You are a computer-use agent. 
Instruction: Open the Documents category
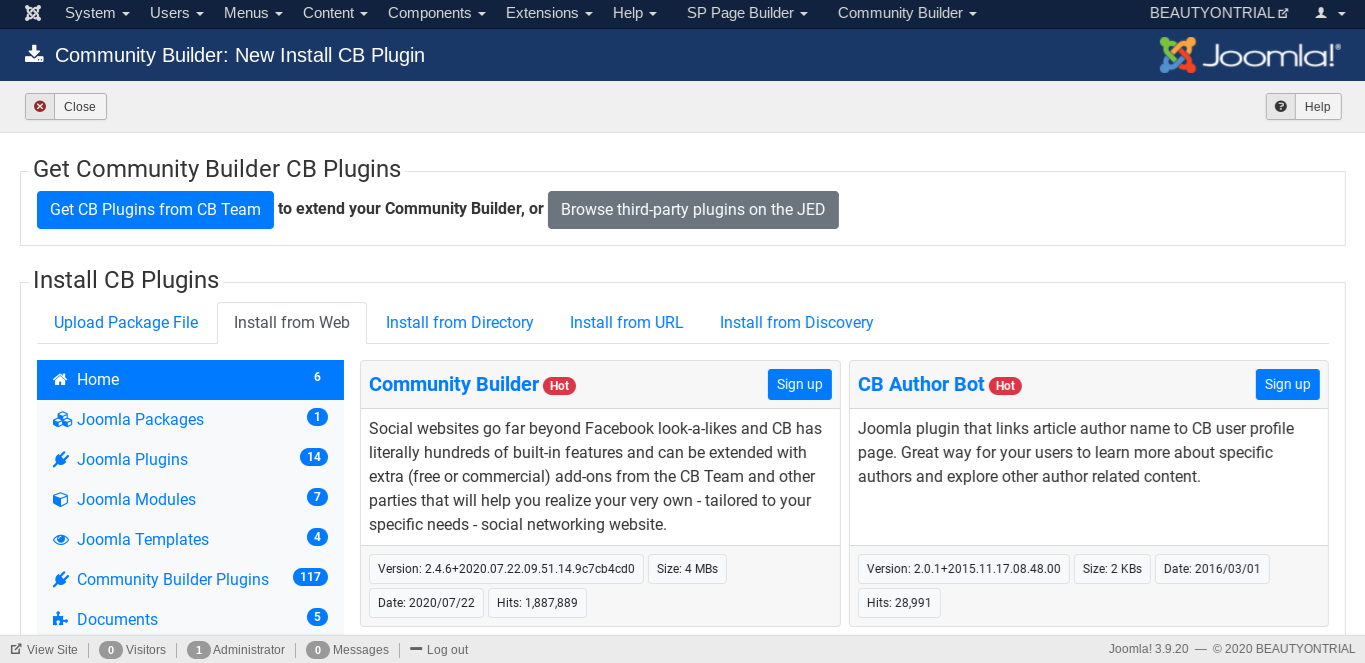pyautogui.click(x=190, y=619)
